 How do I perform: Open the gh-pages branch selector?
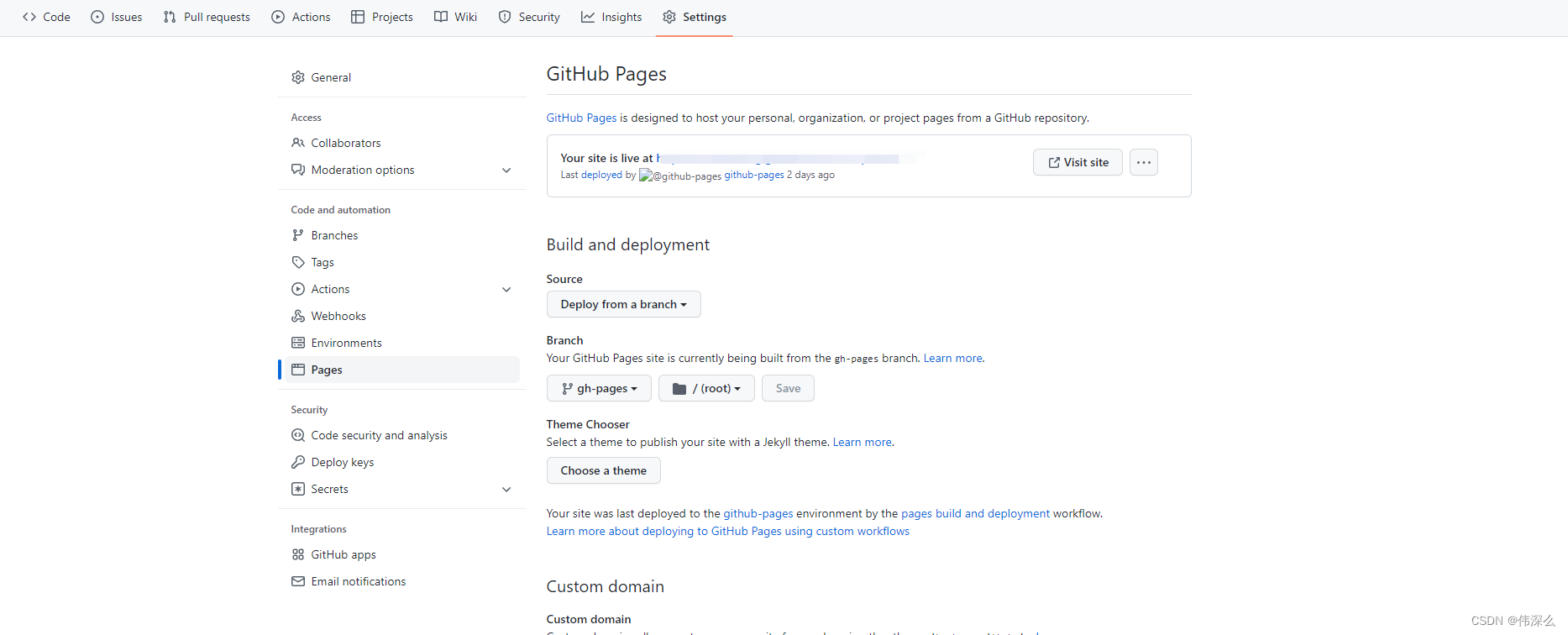point(599,388)
